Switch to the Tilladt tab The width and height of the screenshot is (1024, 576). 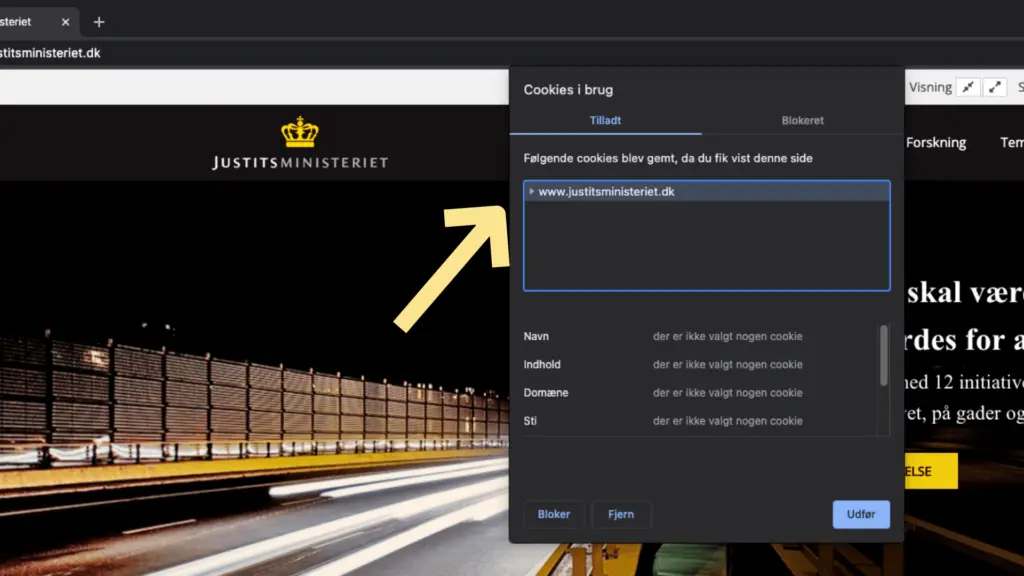pos(605,120)
